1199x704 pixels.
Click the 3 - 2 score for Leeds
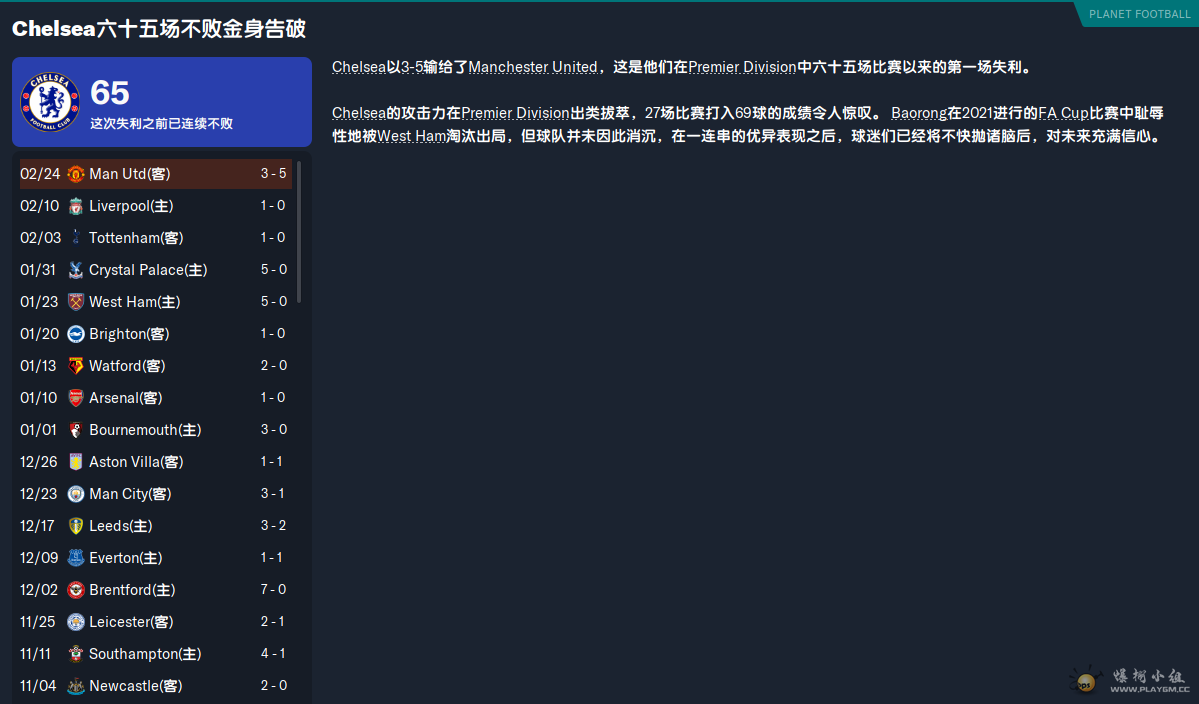(274, 526)
